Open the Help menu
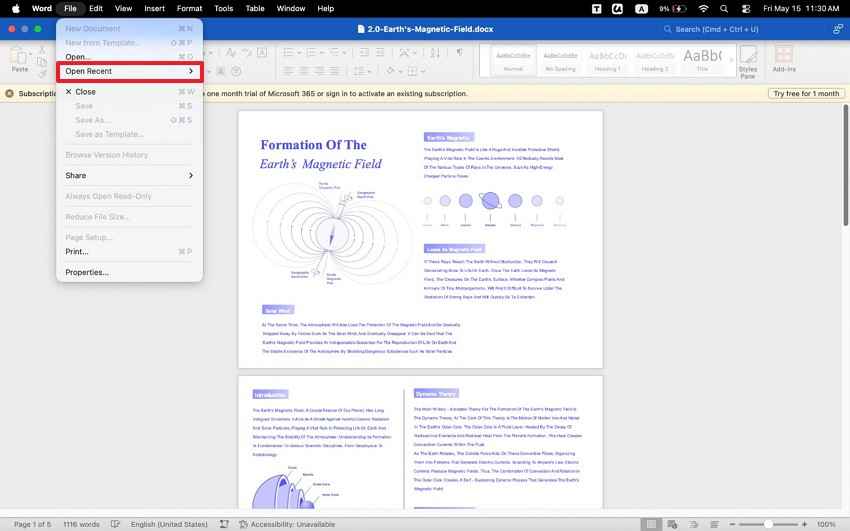The image size is (850, 531). click(325, 8)
